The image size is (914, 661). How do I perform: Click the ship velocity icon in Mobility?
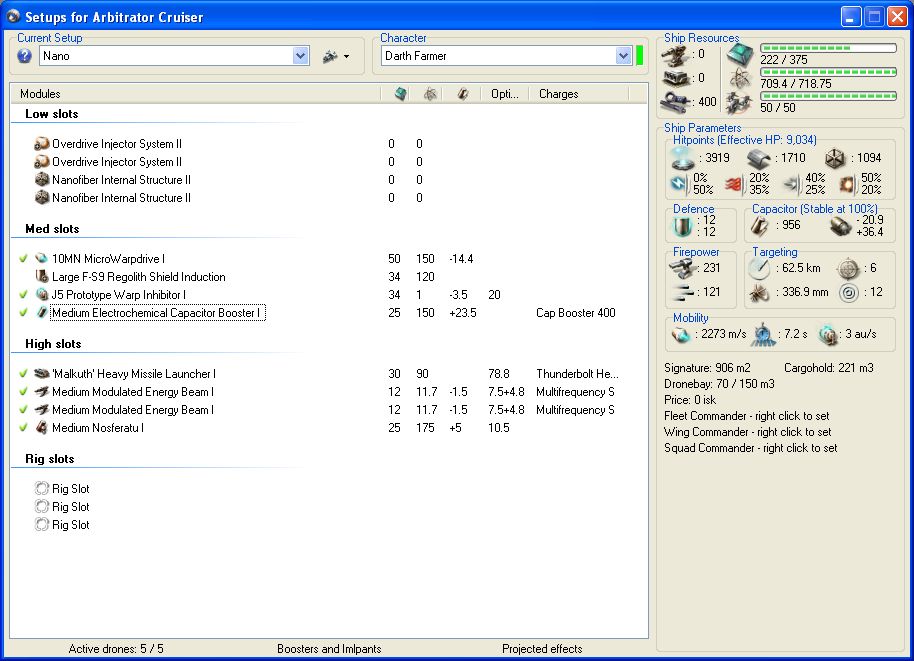[x=681, y=334]
